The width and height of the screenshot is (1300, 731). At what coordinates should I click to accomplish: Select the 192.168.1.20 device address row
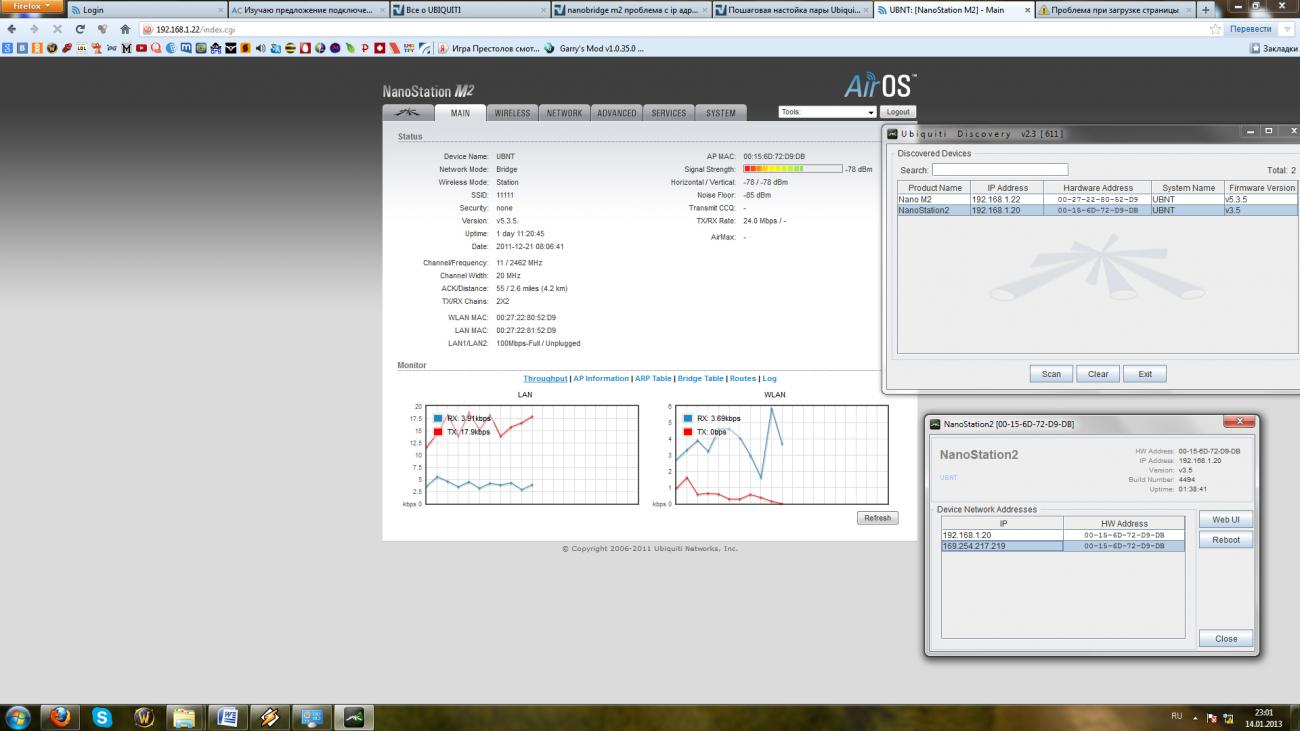pyautogui.click(x=1063, y=535)
